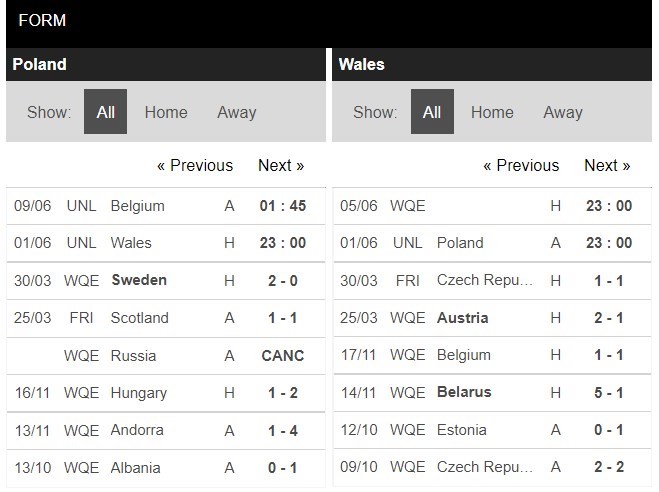Open the cancelled Russia match
The height and width of the screenshot is (492, 659).
(281, 355)
